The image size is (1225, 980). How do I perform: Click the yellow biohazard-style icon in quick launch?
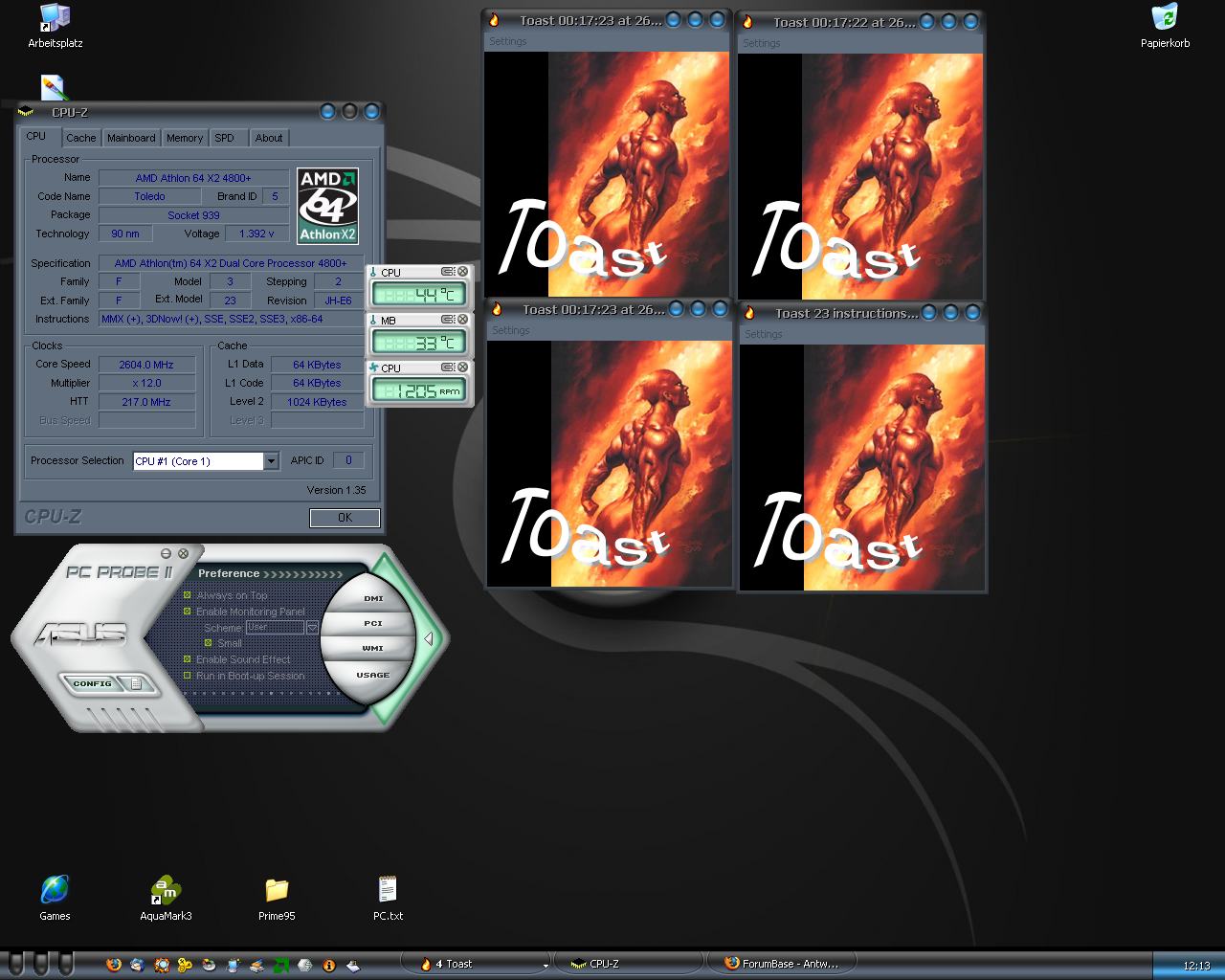[x=186, y=965]
